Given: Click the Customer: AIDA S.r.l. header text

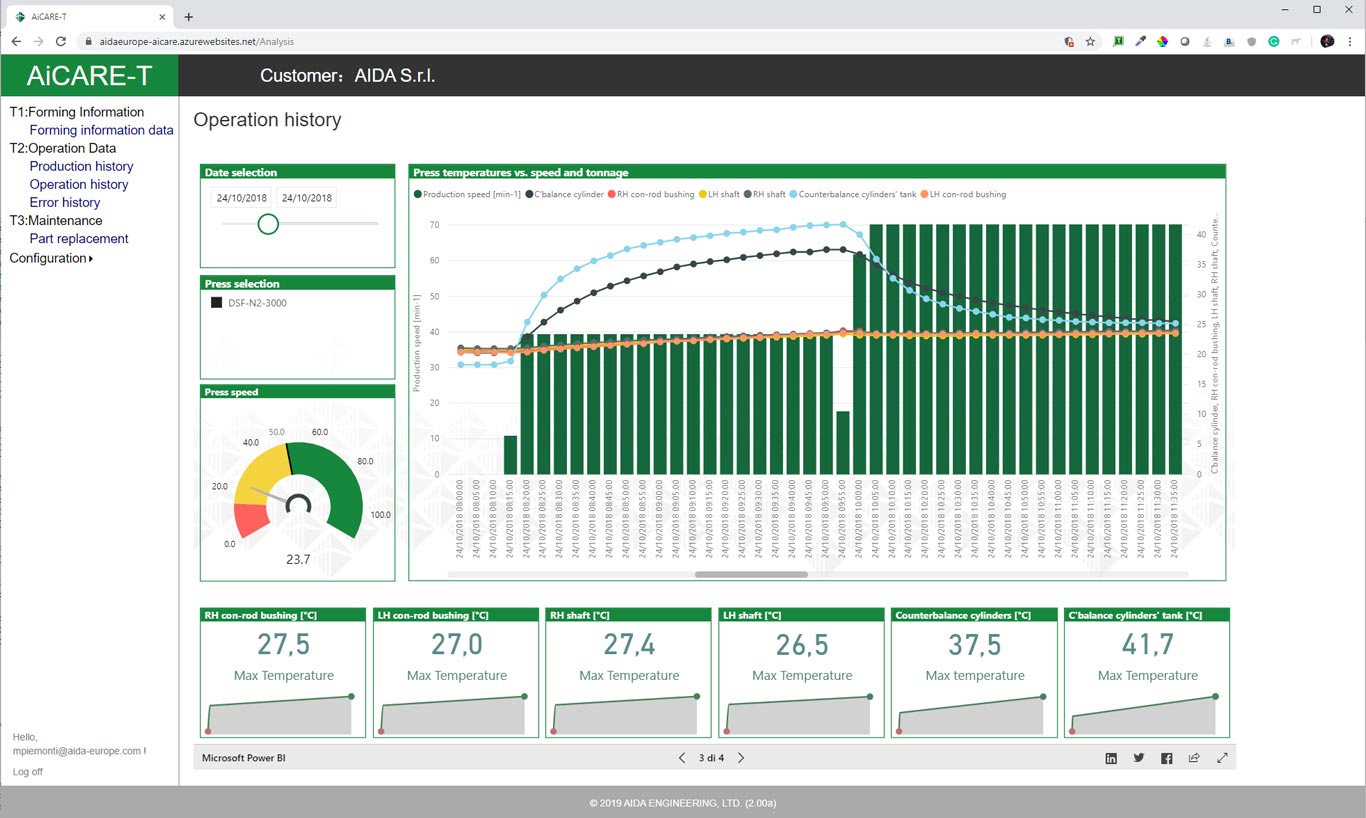Looking at the screenshot, I should 347,76.
